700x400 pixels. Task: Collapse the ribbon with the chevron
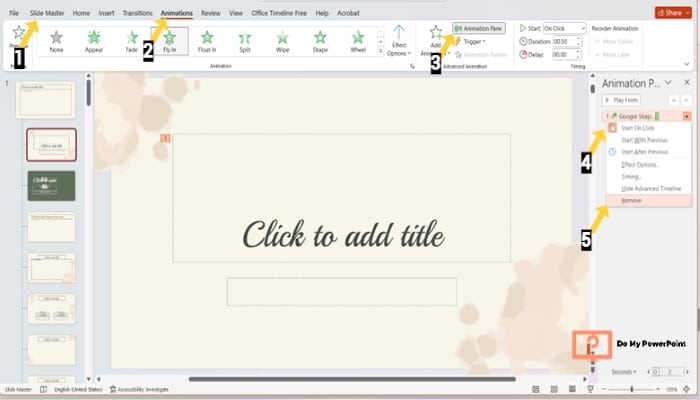tap(687, 64)
